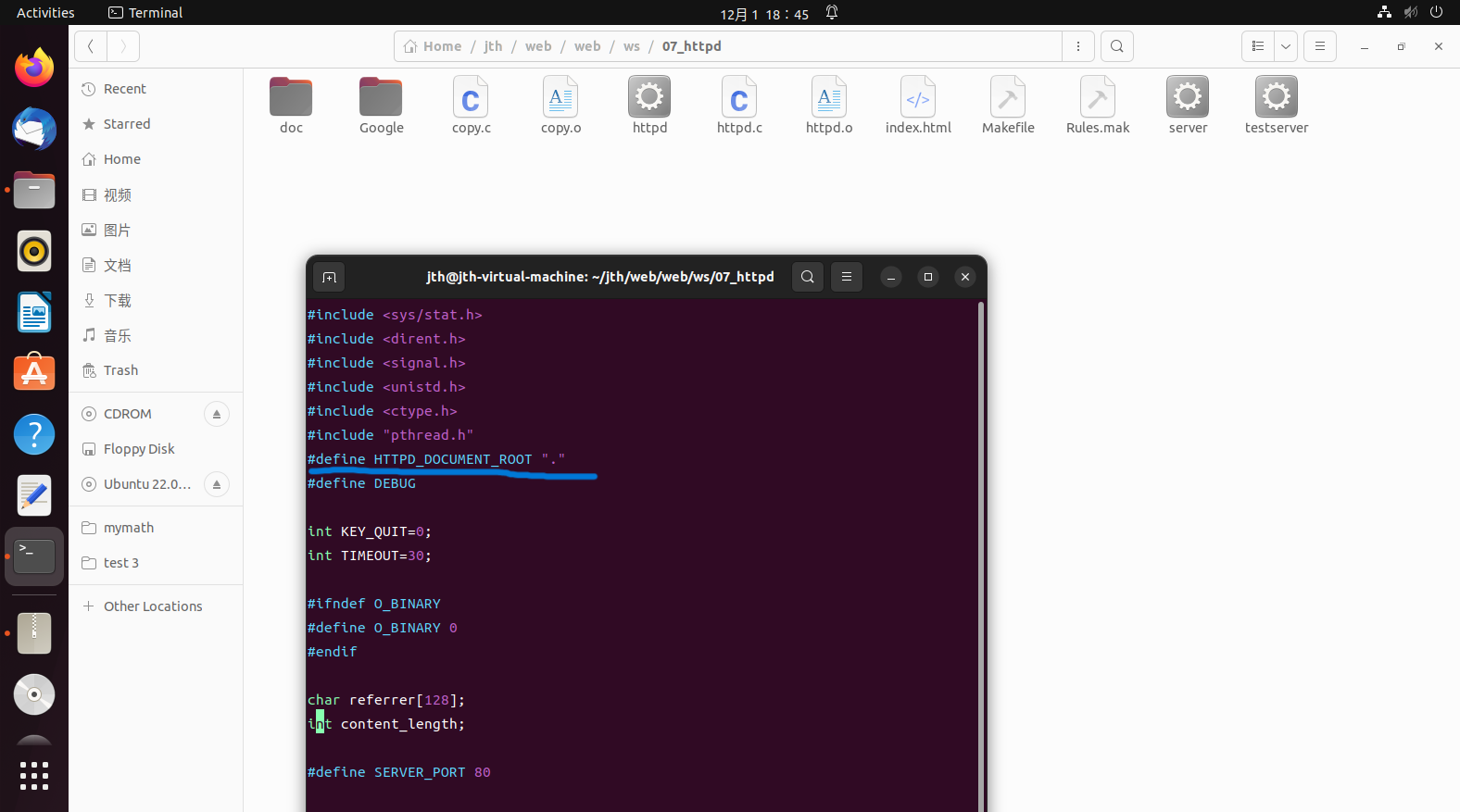
Task: Select the httpd.o object file
Action: tap(829, 106)
